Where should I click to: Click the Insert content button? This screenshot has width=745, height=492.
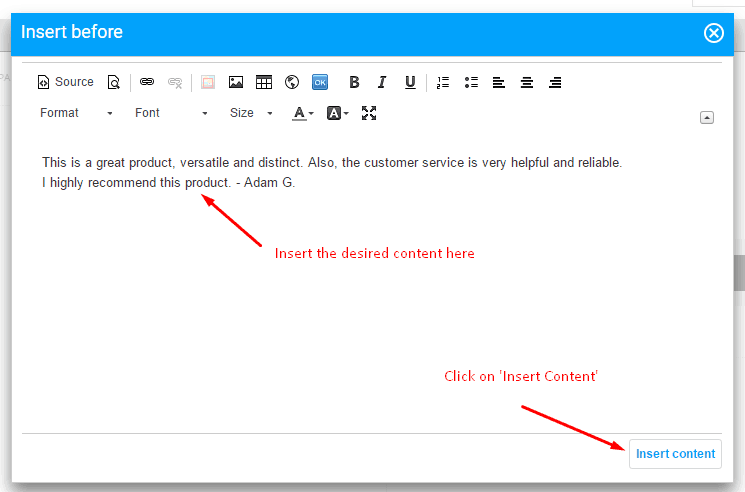[x=675, y=454]
